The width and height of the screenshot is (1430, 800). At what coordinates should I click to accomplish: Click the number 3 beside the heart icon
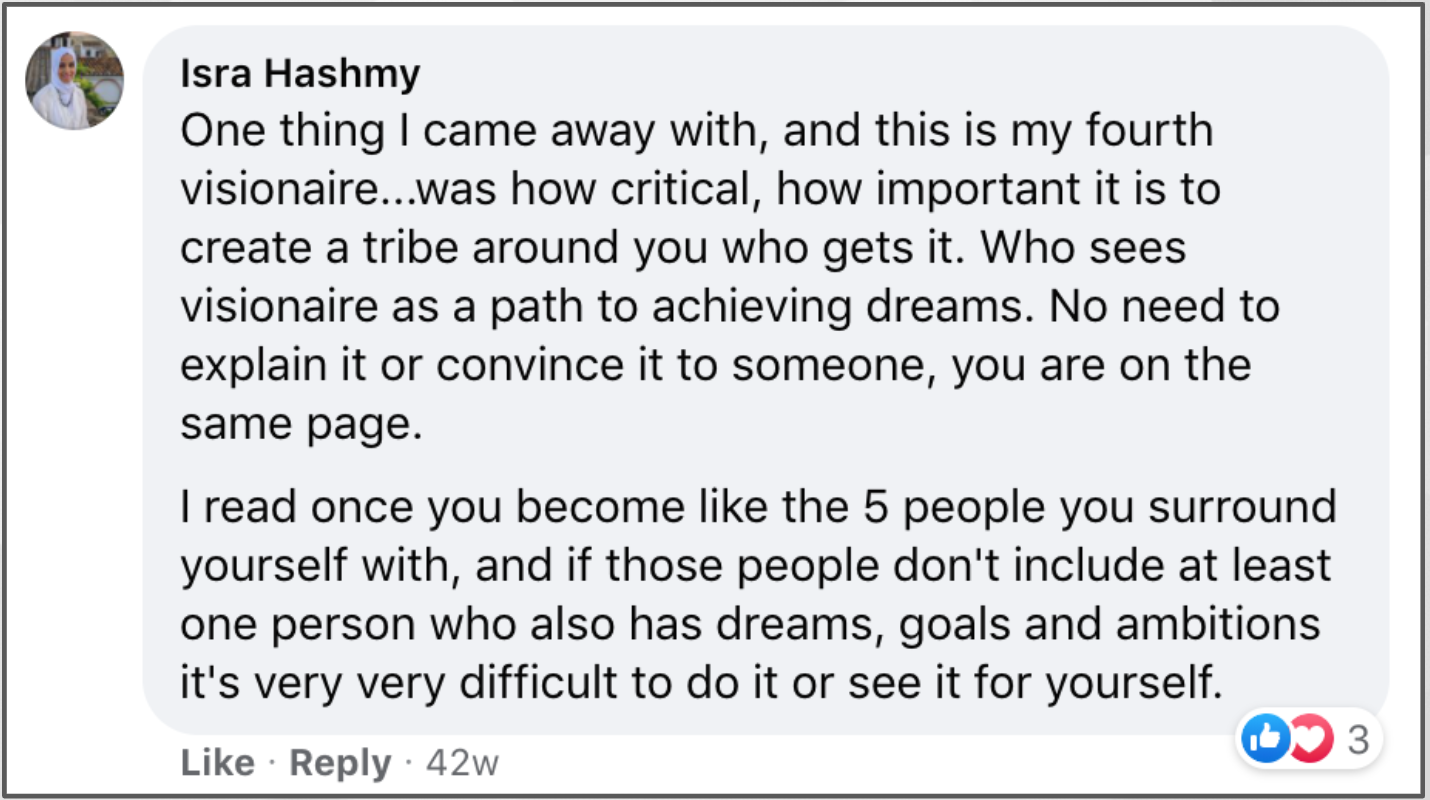click(x=1357, y=740)
